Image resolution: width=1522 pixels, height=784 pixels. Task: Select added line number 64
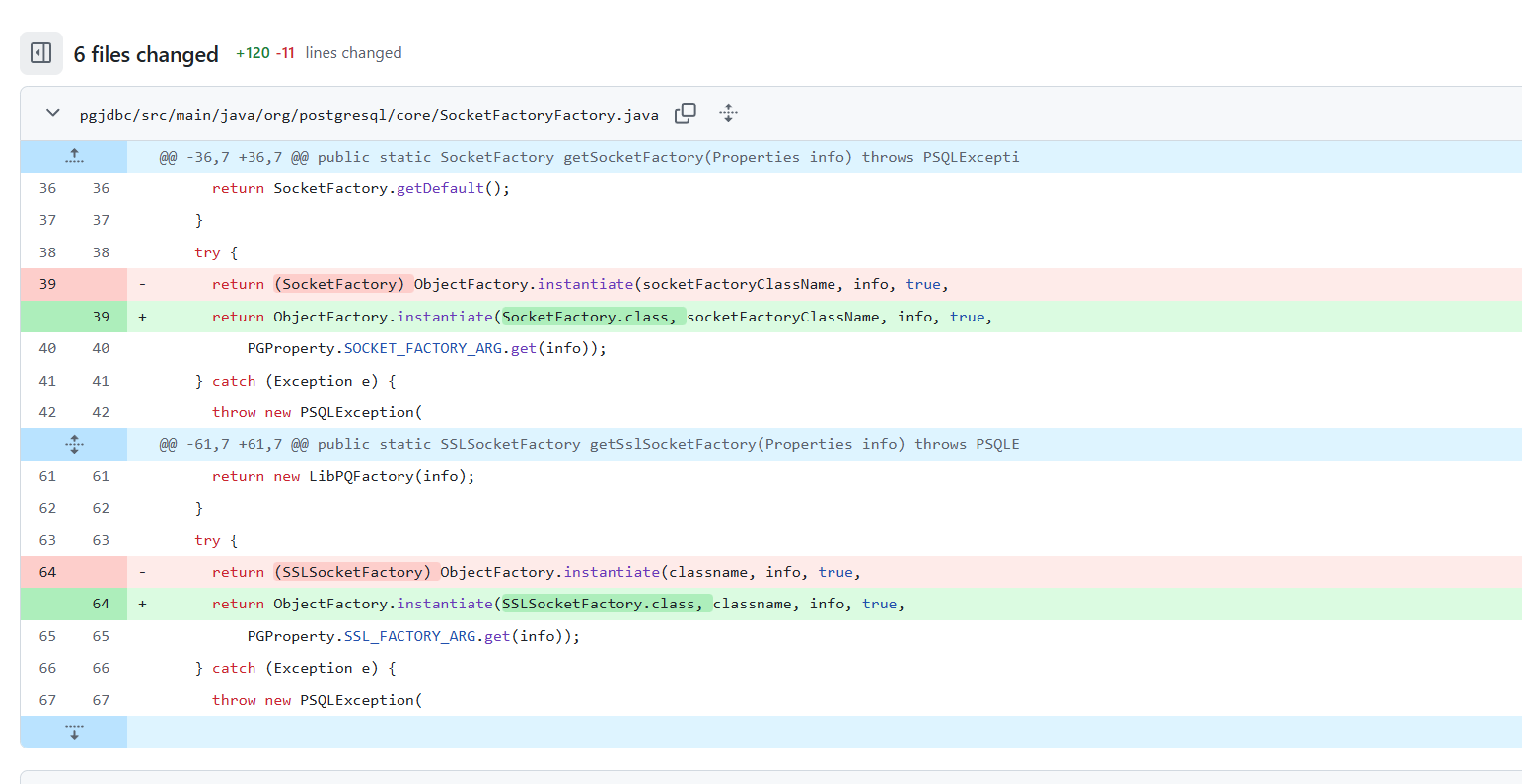tap(101, 604)
